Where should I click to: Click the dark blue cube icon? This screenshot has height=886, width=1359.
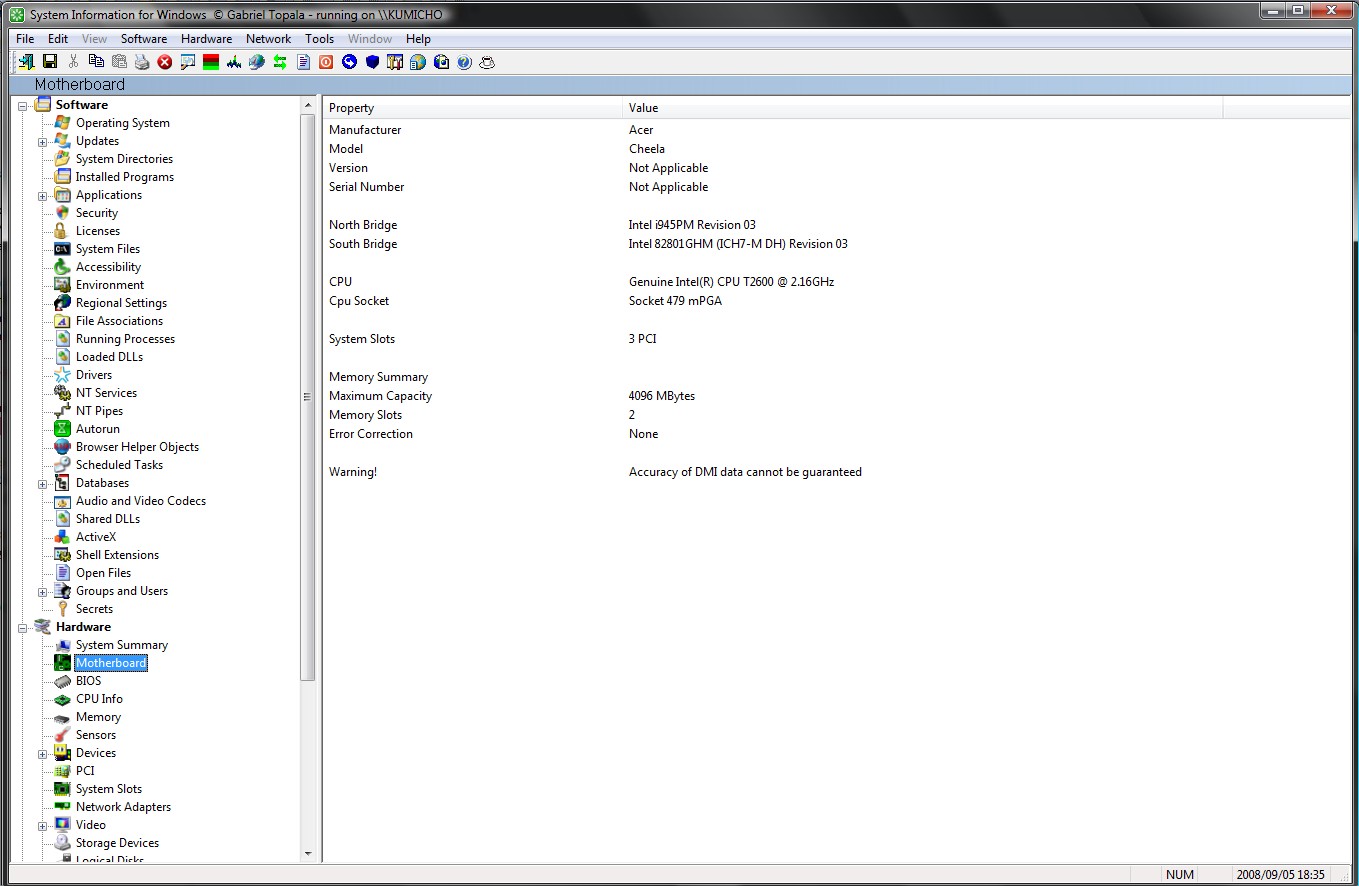[372, 62]
